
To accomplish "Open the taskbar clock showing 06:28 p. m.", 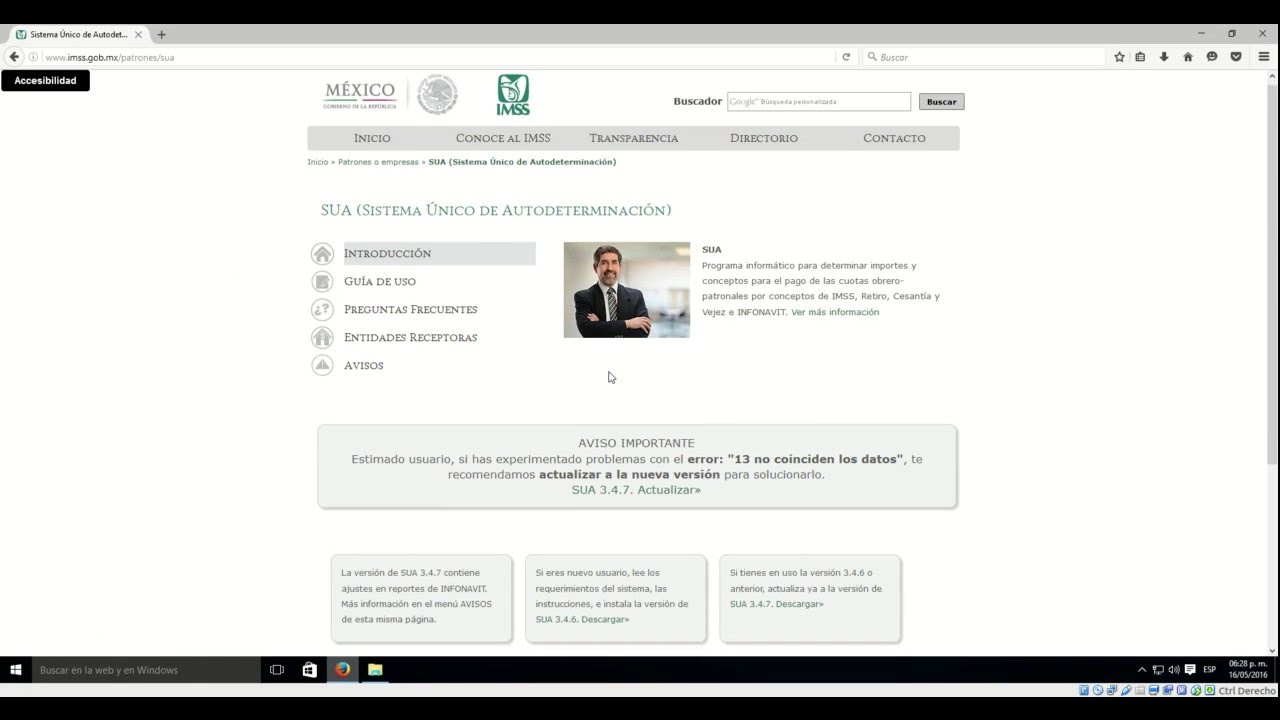I will pos(1247,670).
